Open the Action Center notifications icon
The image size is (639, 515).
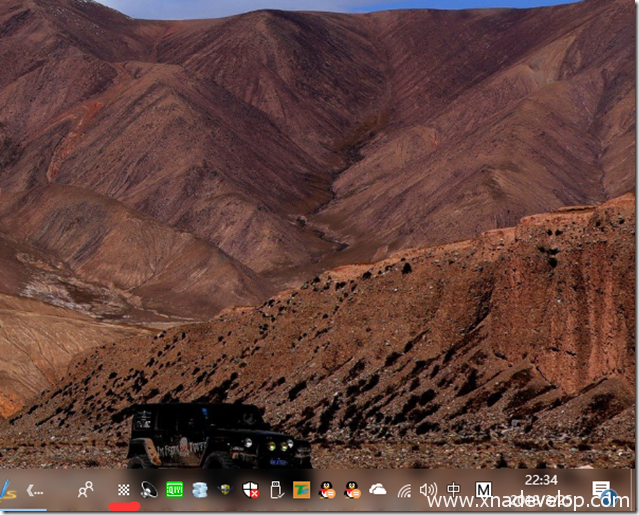[602, 490]
